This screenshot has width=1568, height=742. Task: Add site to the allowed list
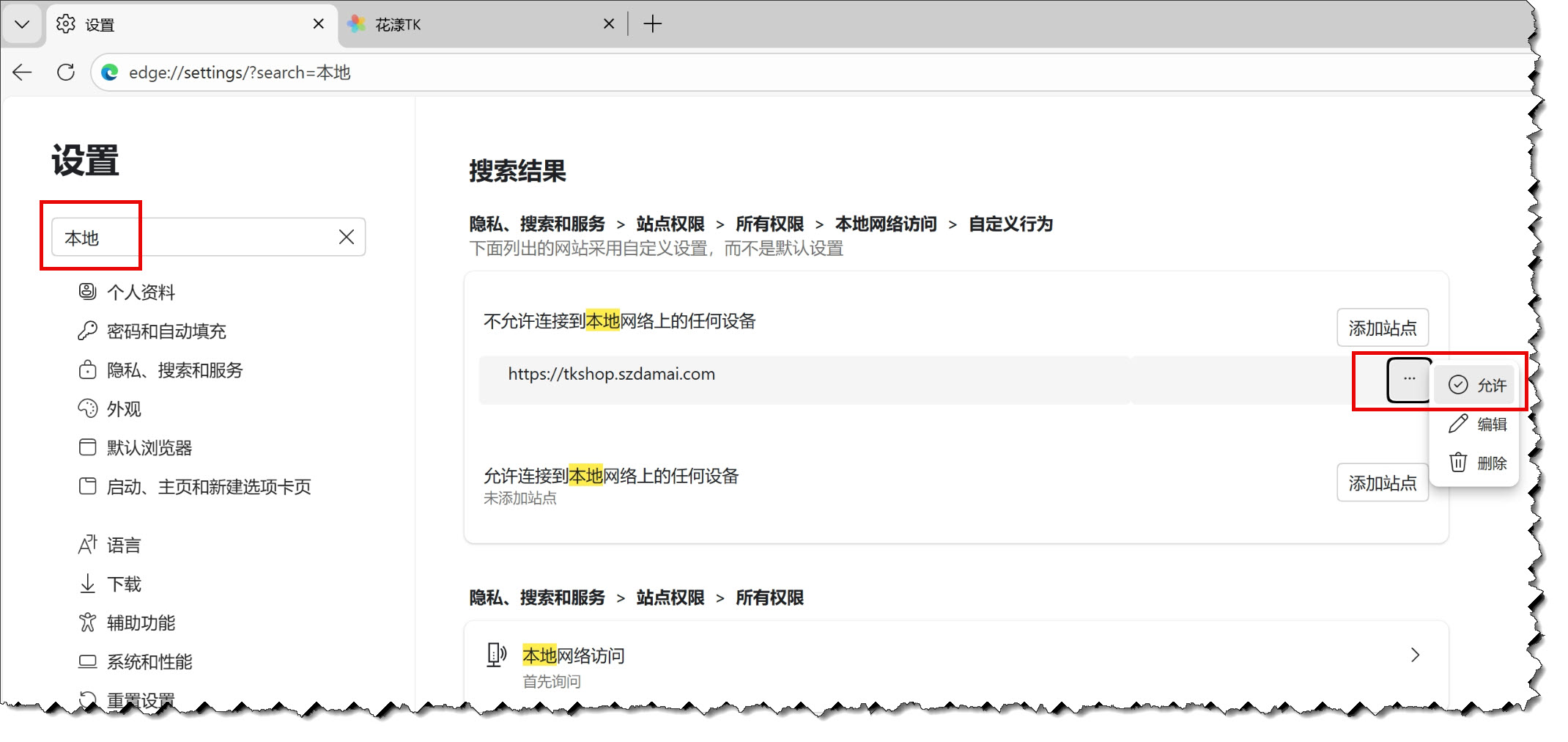(1382, 483)
